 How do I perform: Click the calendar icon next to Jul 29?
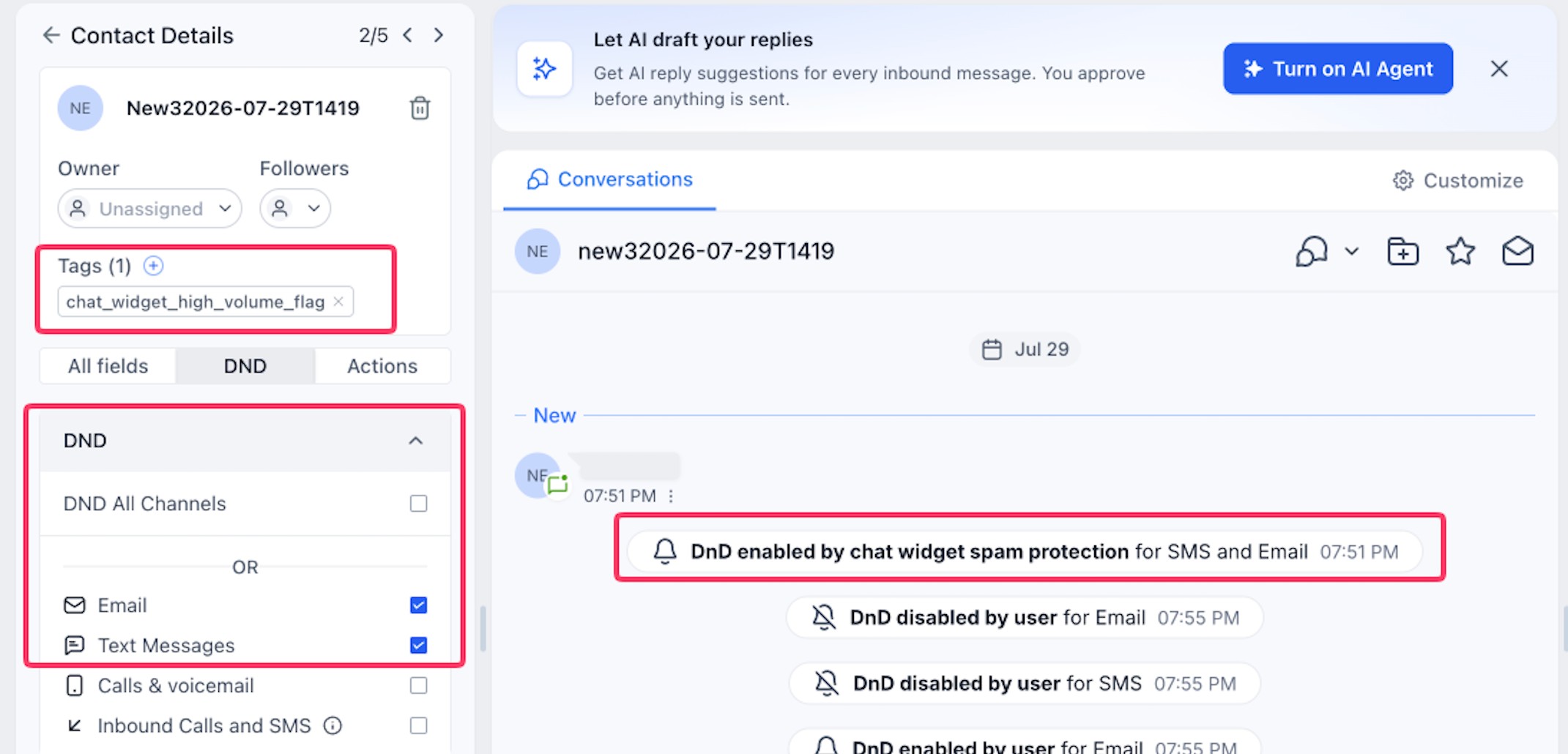[992, 349]
